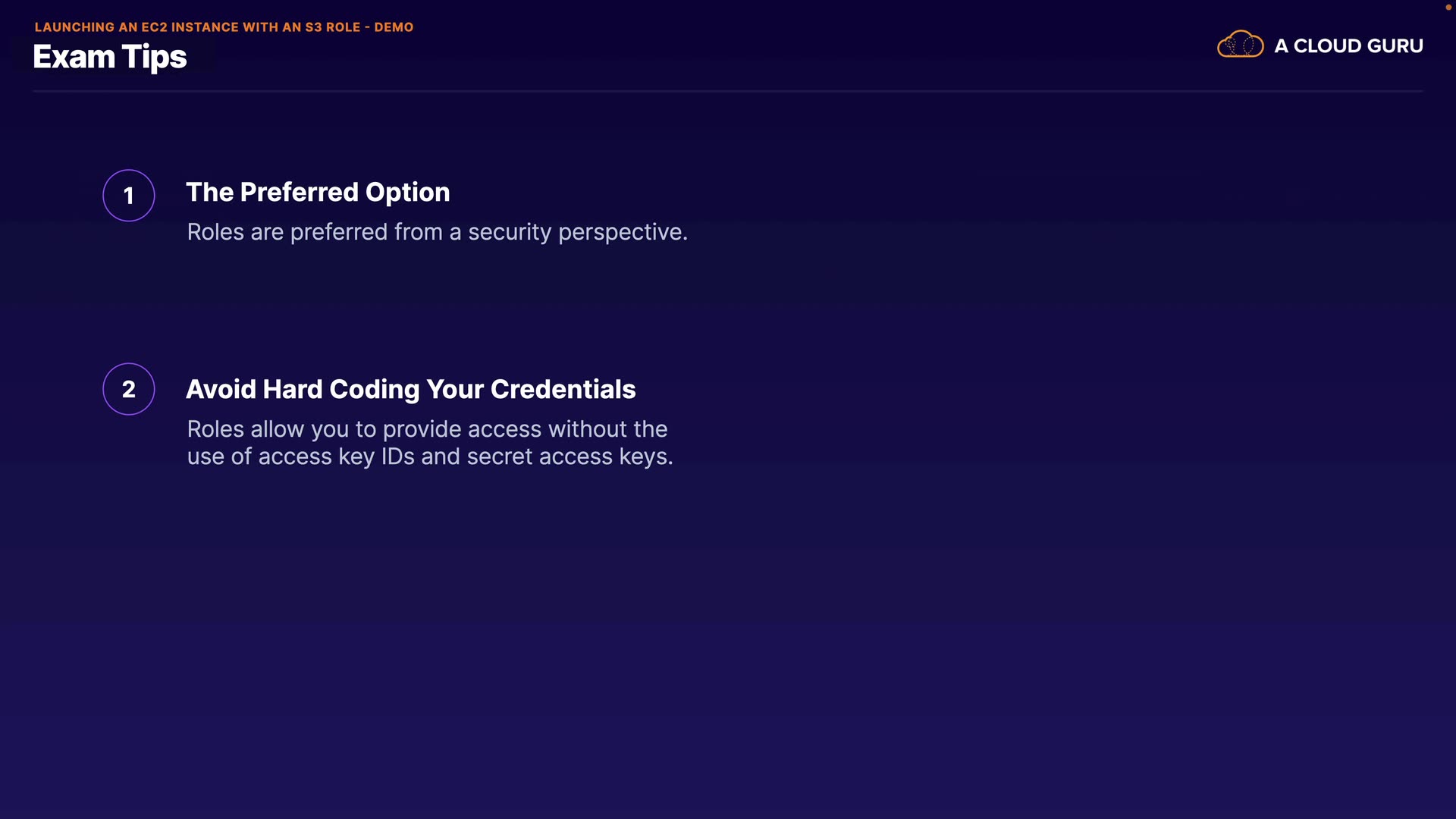1456x819 pixels.
Task: Click the word "Credentials" in tip two heading
Action: (x=563, y=390)
